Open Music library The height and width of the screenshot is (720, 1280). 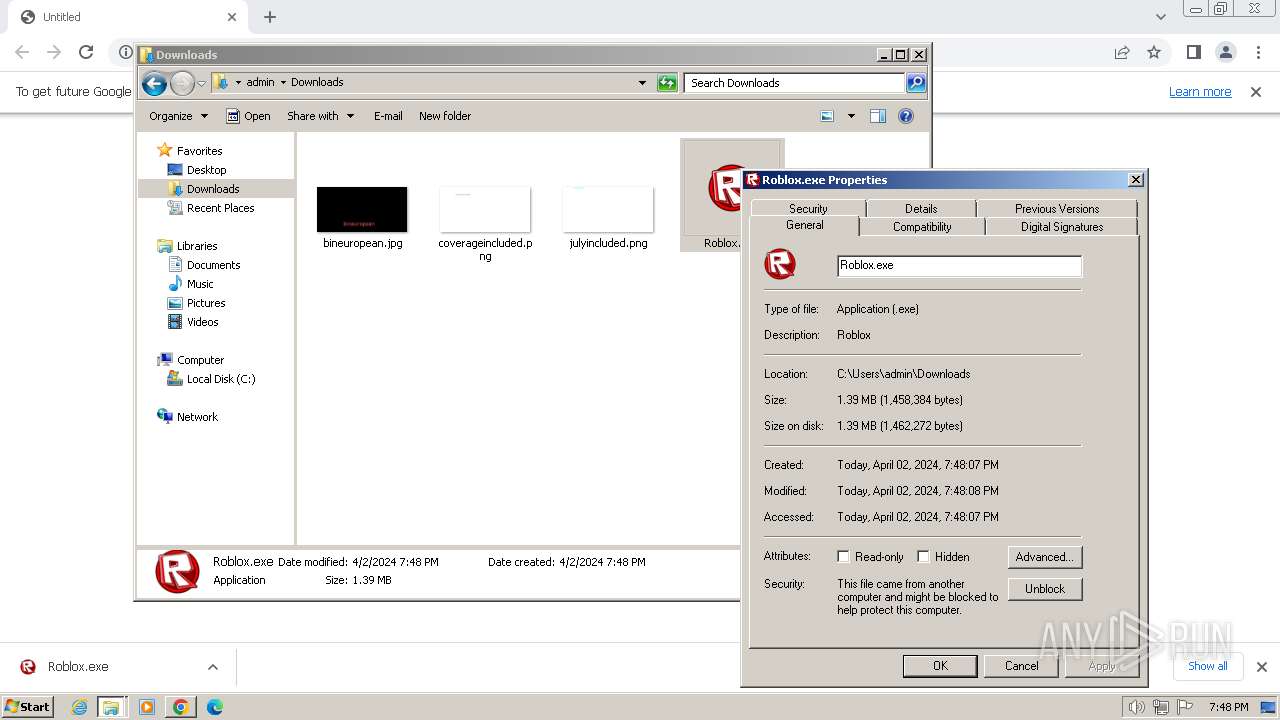click(190, 284)
